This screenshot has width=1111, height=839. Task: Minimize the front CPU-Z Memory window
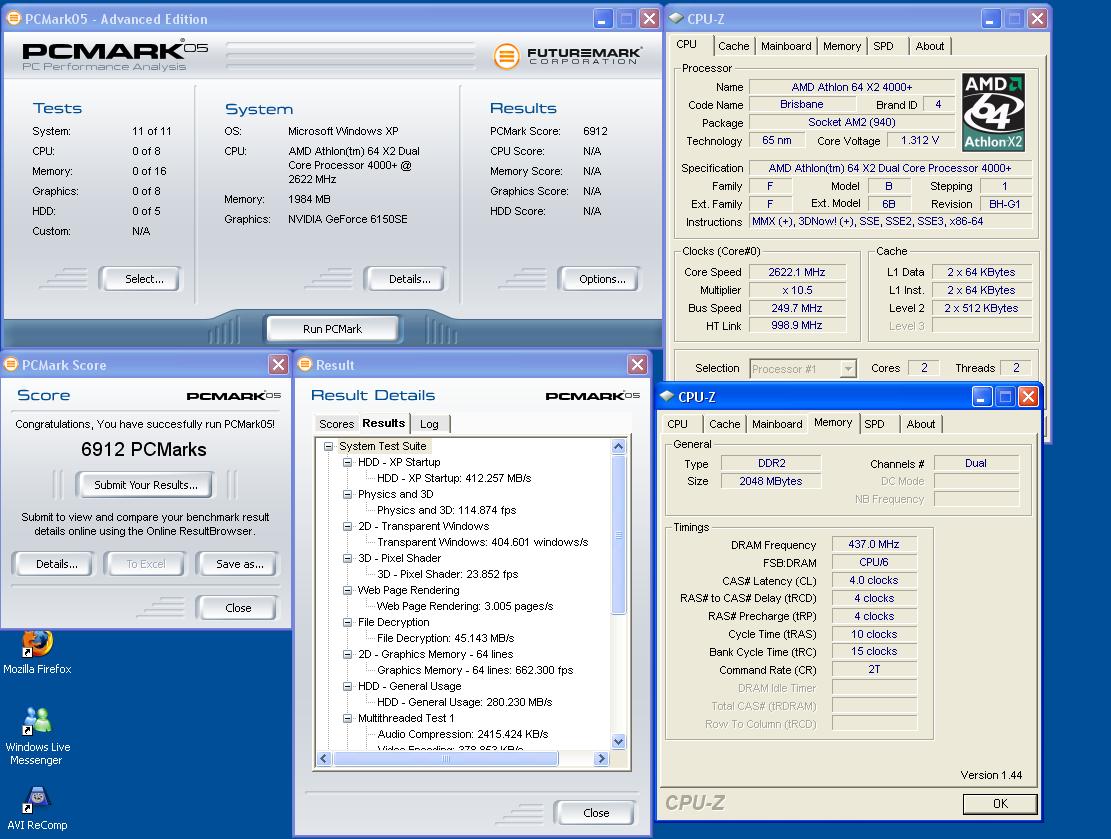tap(981, 396)
